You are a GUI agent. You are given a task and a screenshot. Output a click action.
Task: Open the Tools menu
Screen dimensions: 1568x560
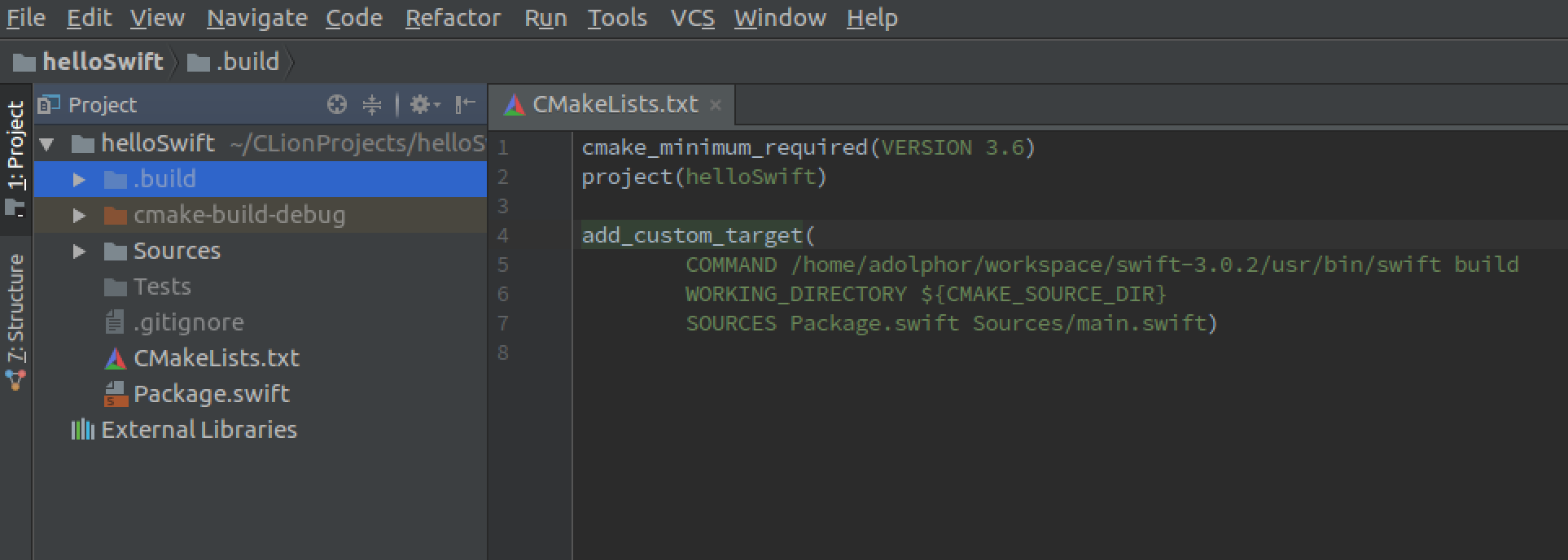tap(618, 18)
